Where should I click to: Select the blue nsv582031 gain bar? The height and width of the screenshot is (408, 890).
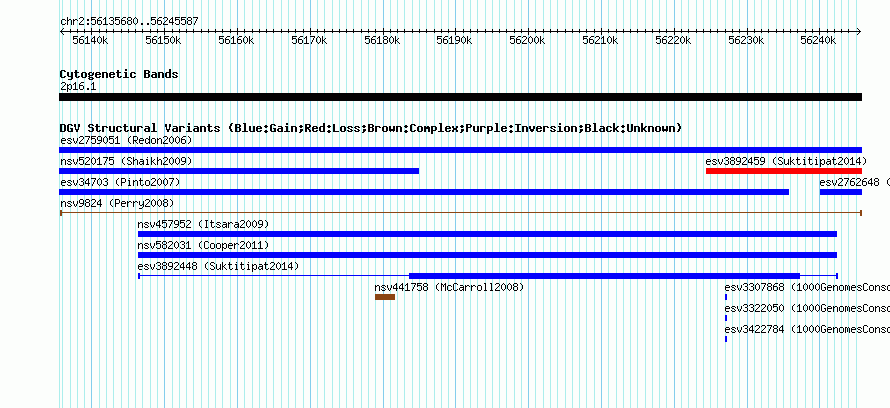pos(488,255)
